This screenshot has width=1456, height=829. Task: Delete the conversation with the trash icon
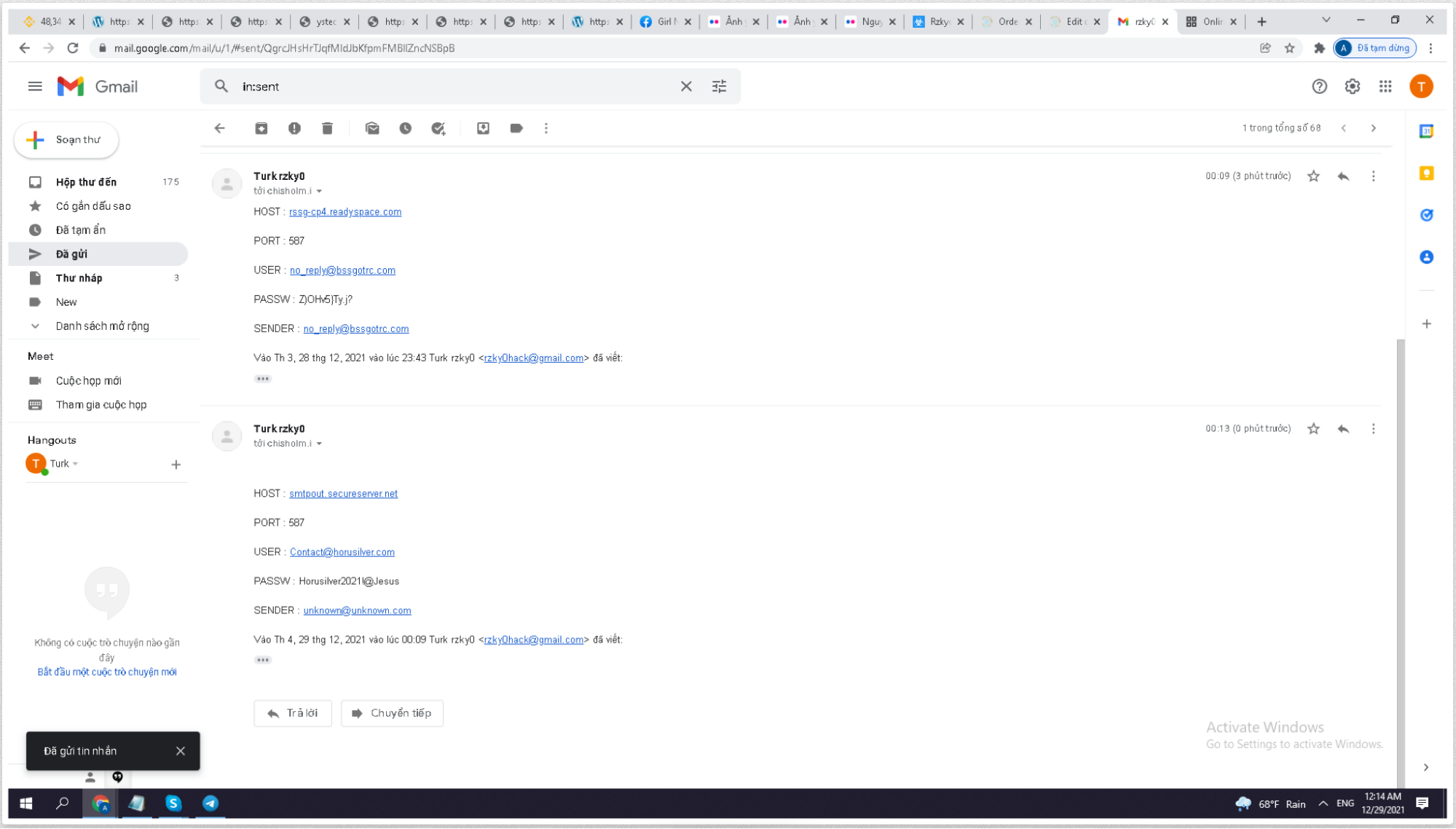[327, 128]
